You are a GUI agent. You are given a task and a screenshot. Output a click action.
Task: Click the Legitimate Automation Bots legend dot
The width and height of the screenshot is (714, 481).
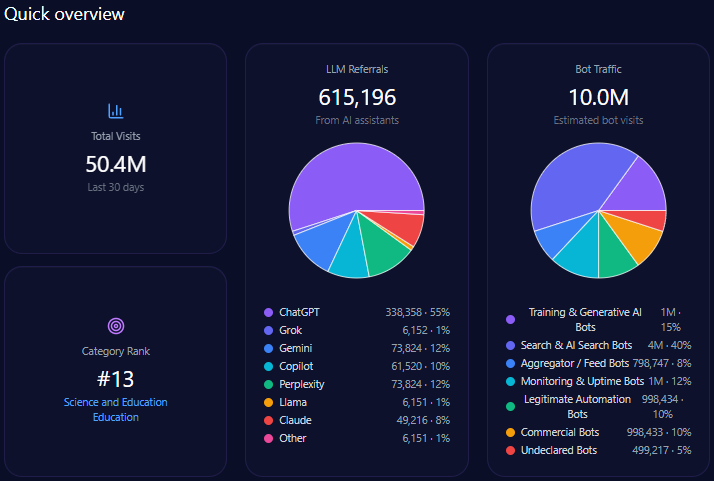click(511, 406)
